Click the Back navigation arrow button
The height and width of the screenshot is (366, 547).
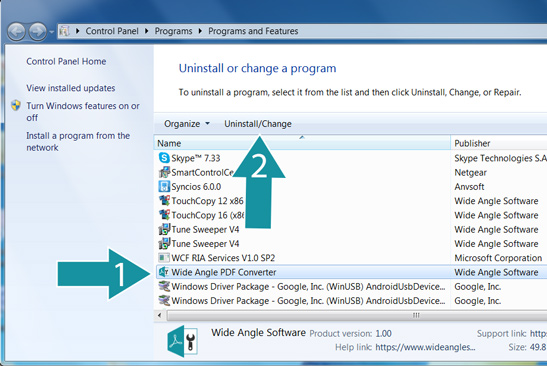coord(16,32)
